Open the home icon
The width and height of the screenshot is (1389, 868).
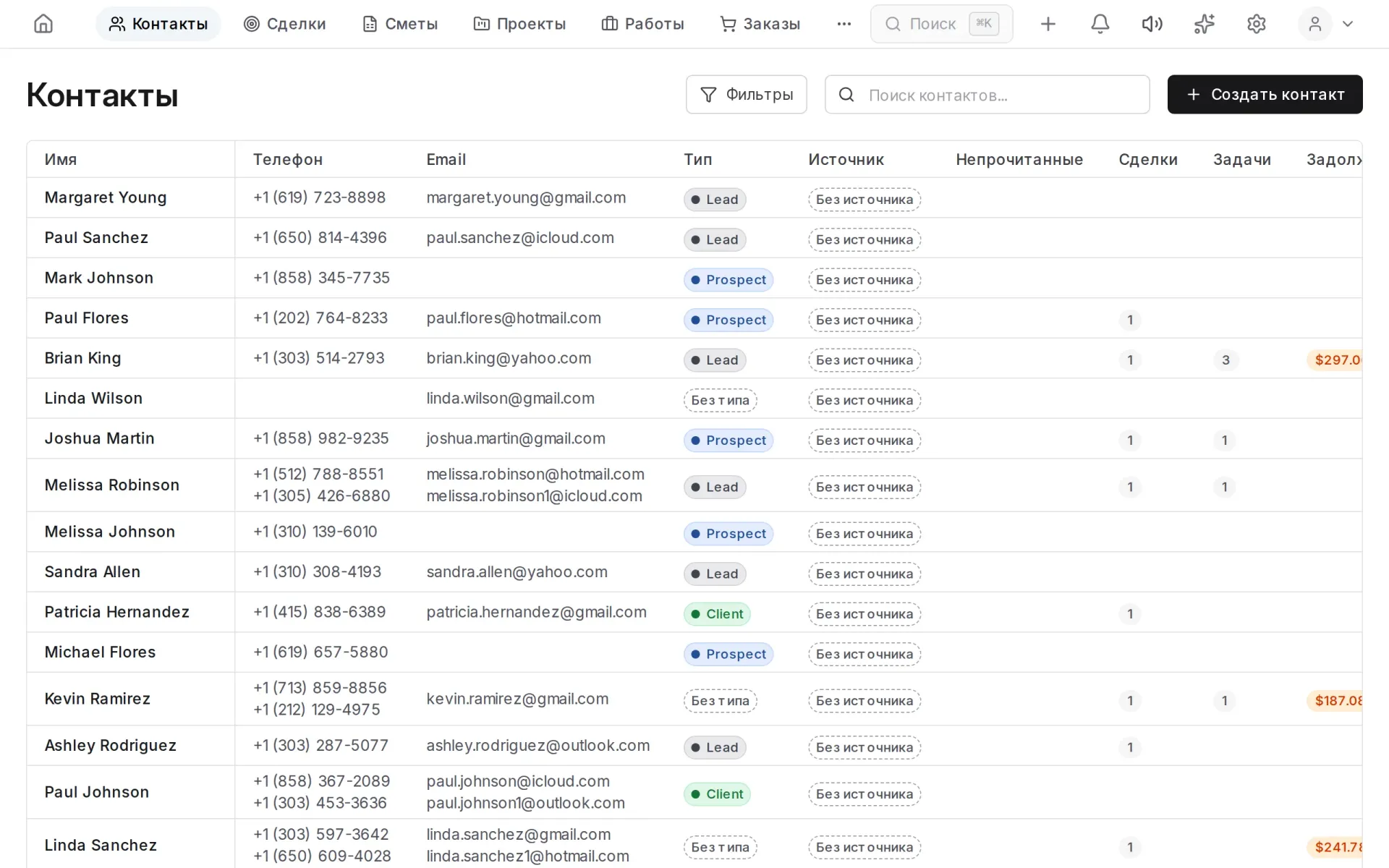[43, 24]
